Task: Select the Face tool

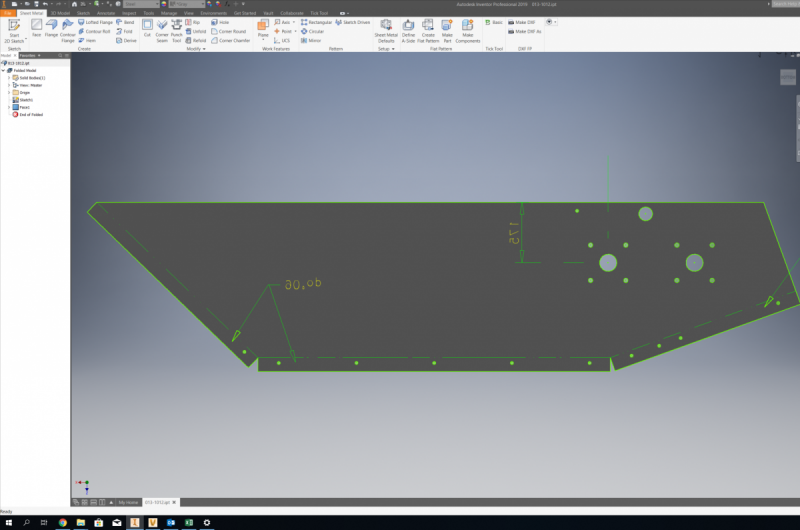Action: pyautogui.click(x=36, y=28)
